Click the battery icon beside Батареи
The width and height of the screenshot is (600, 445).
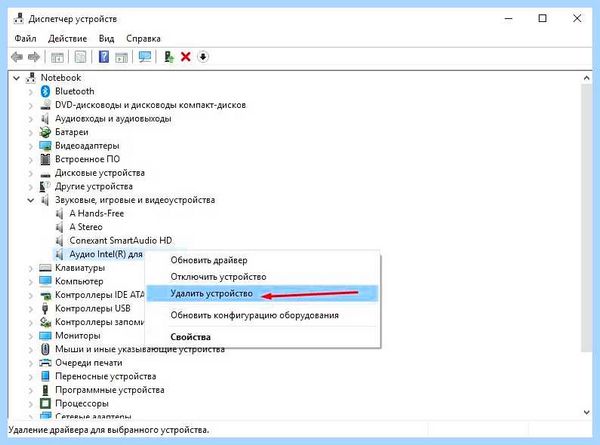pyautogui.click(x=45, y=132)
